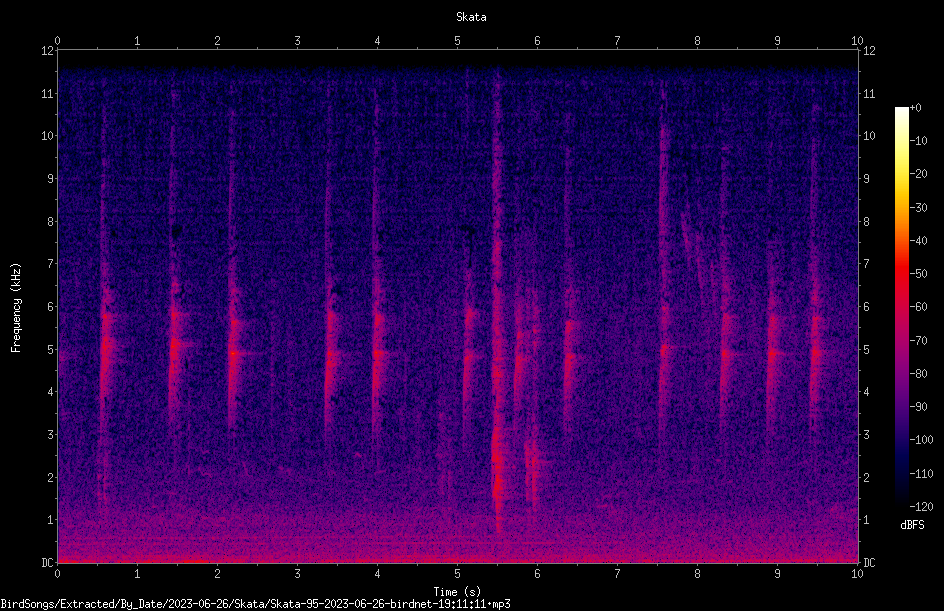The height and width of the screenshot is (611, 944).
Task: Click "2" on the top time axis
Action: [x=217, y=41]
